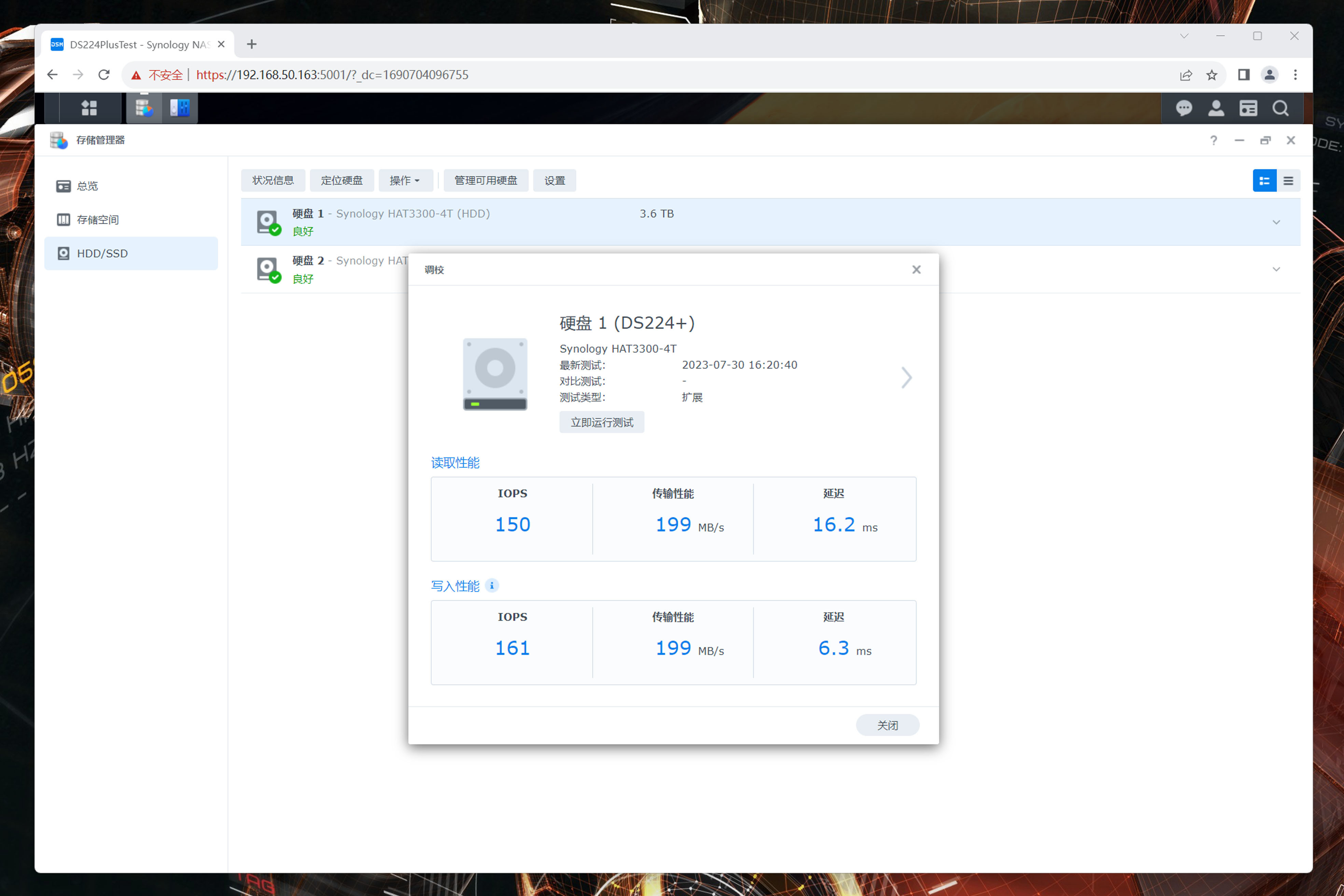Open Control Panel taskbar icon
The image size is (1344, 896).
(x=180, y=108)
